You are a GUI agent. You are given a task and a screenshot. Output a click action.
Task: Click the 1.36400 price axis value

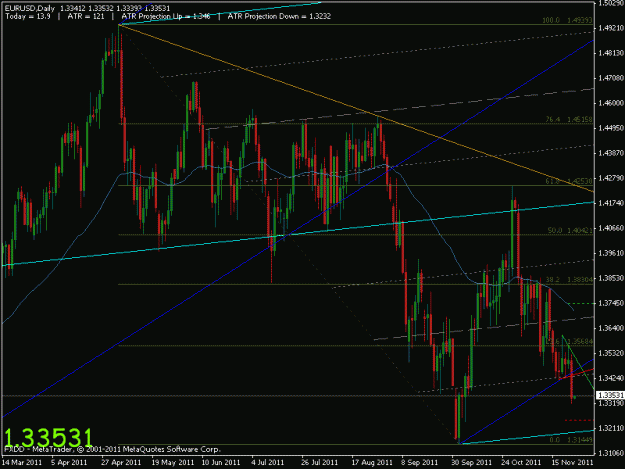pyautogui.click(x=611, y=328)
